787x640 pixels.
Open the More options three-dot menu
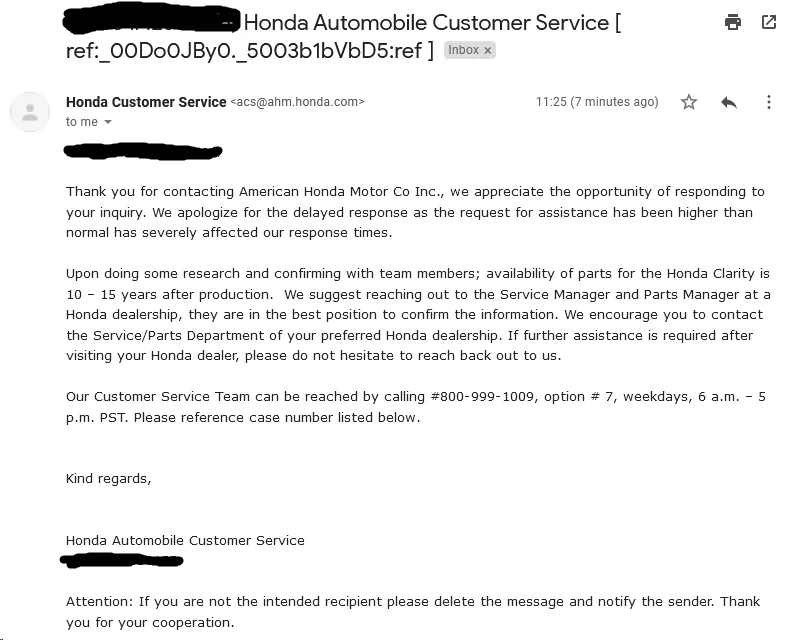[x=769, y=102]
